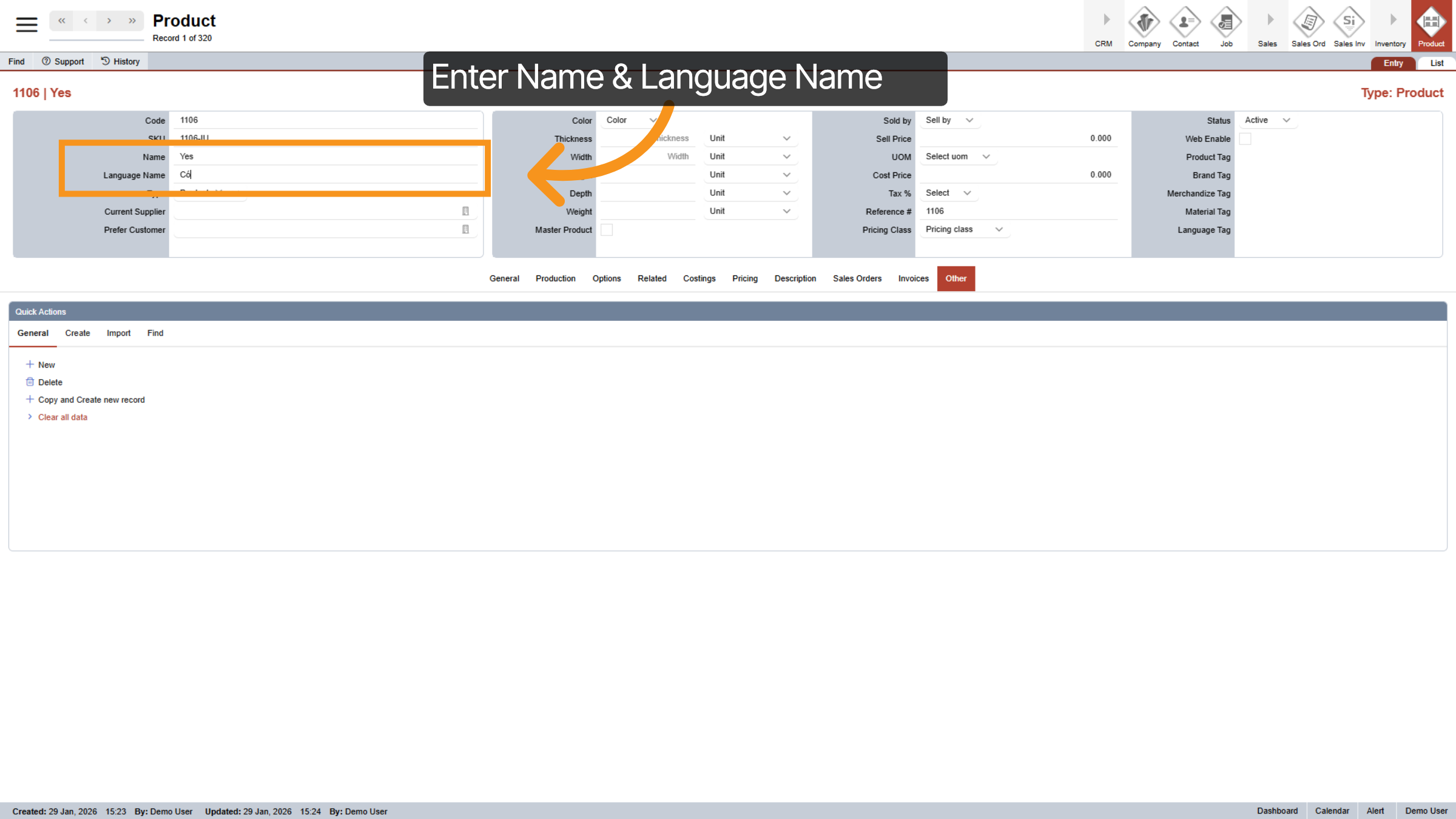Switch to the Pricing tab
Screen dimensions: 1456x819
[x=745, y=278]
